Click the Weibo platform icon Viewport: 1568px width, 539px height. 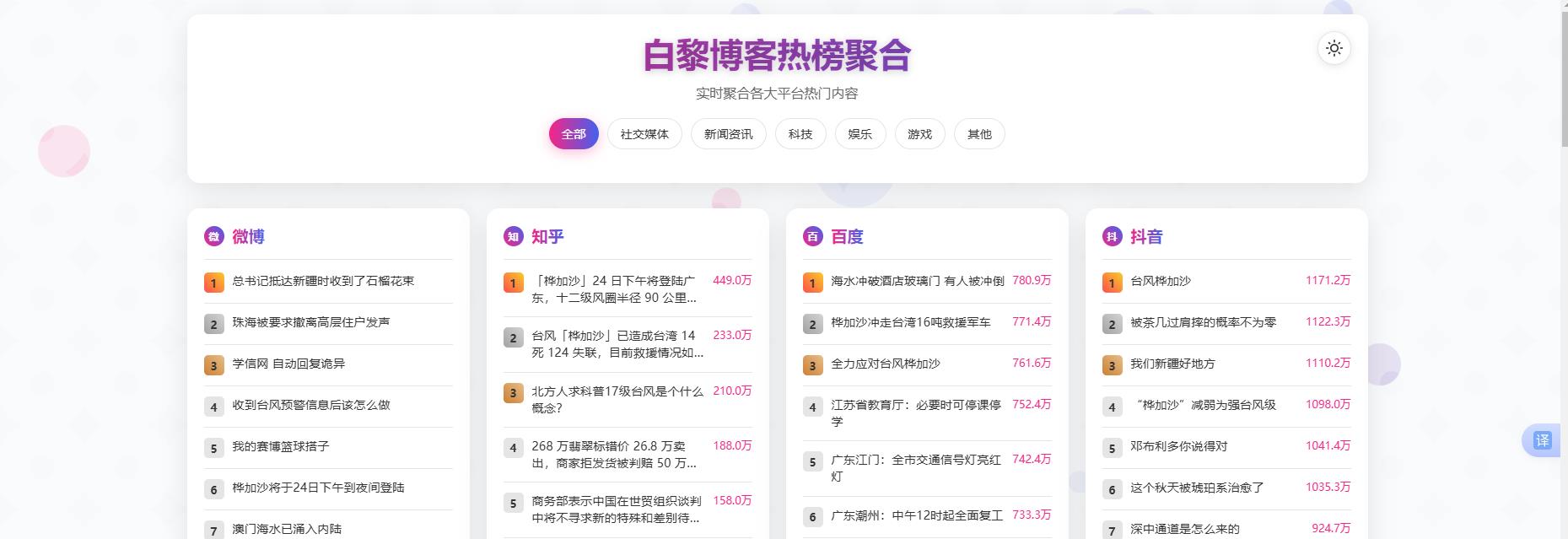(213, 236)
